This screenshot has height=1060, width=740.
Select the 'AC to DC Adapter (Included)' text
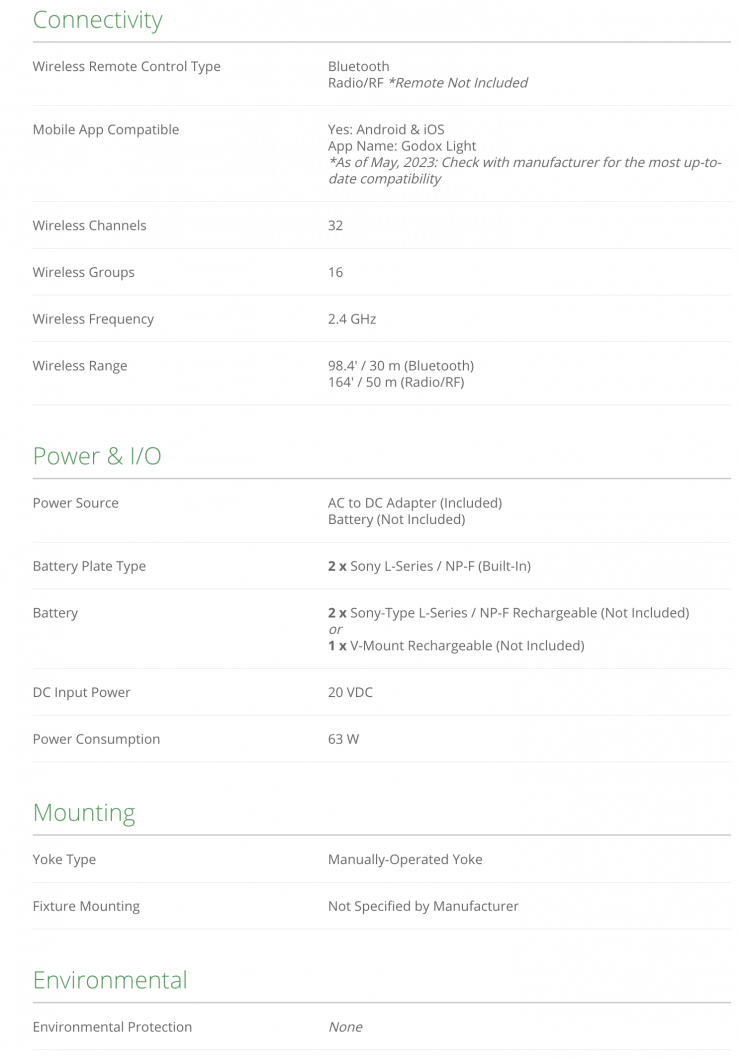click(414, 502)
